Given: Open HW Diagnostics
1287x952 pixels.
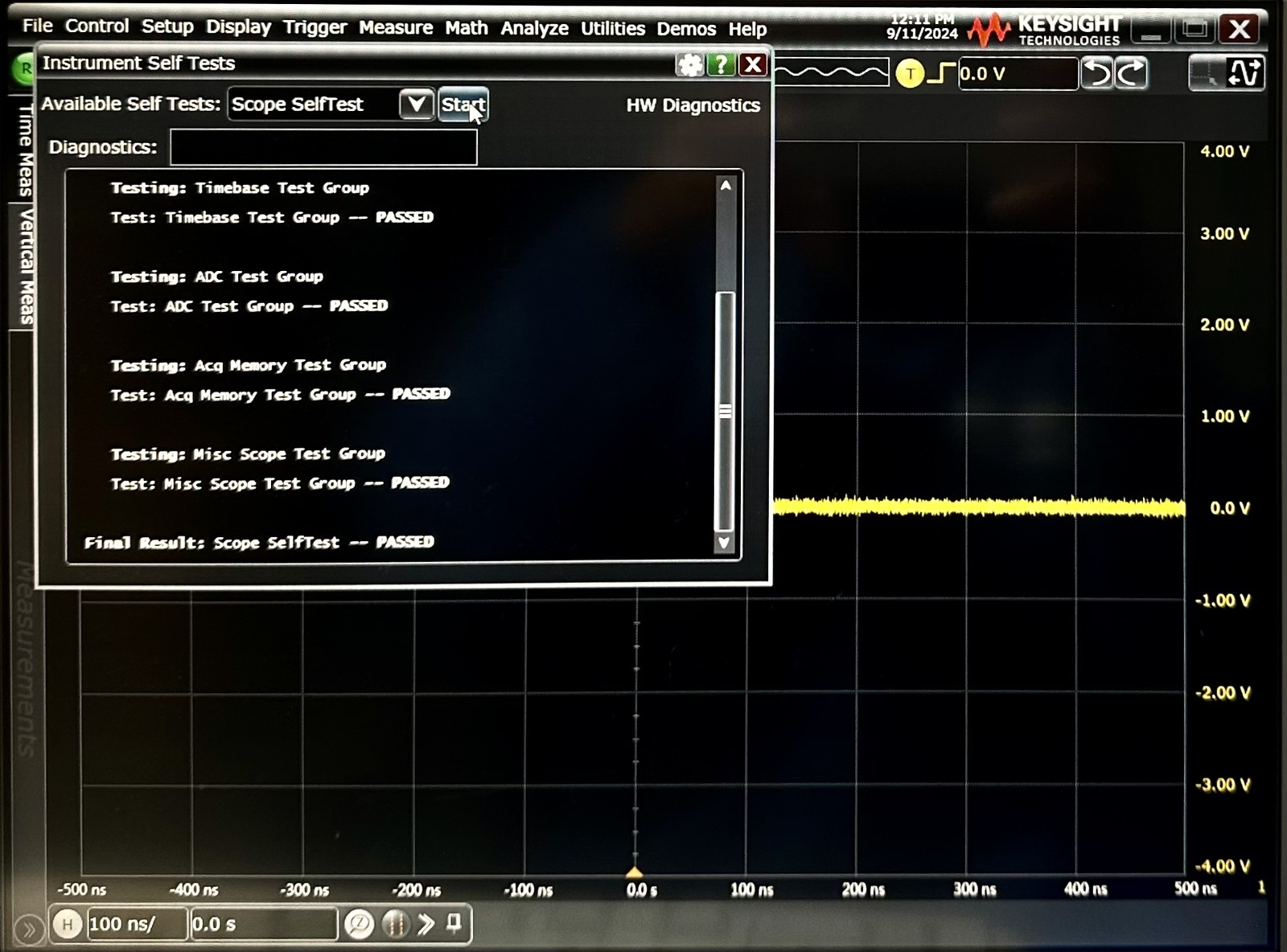Looking at the screenshot, I should click(x=693, y=105).
